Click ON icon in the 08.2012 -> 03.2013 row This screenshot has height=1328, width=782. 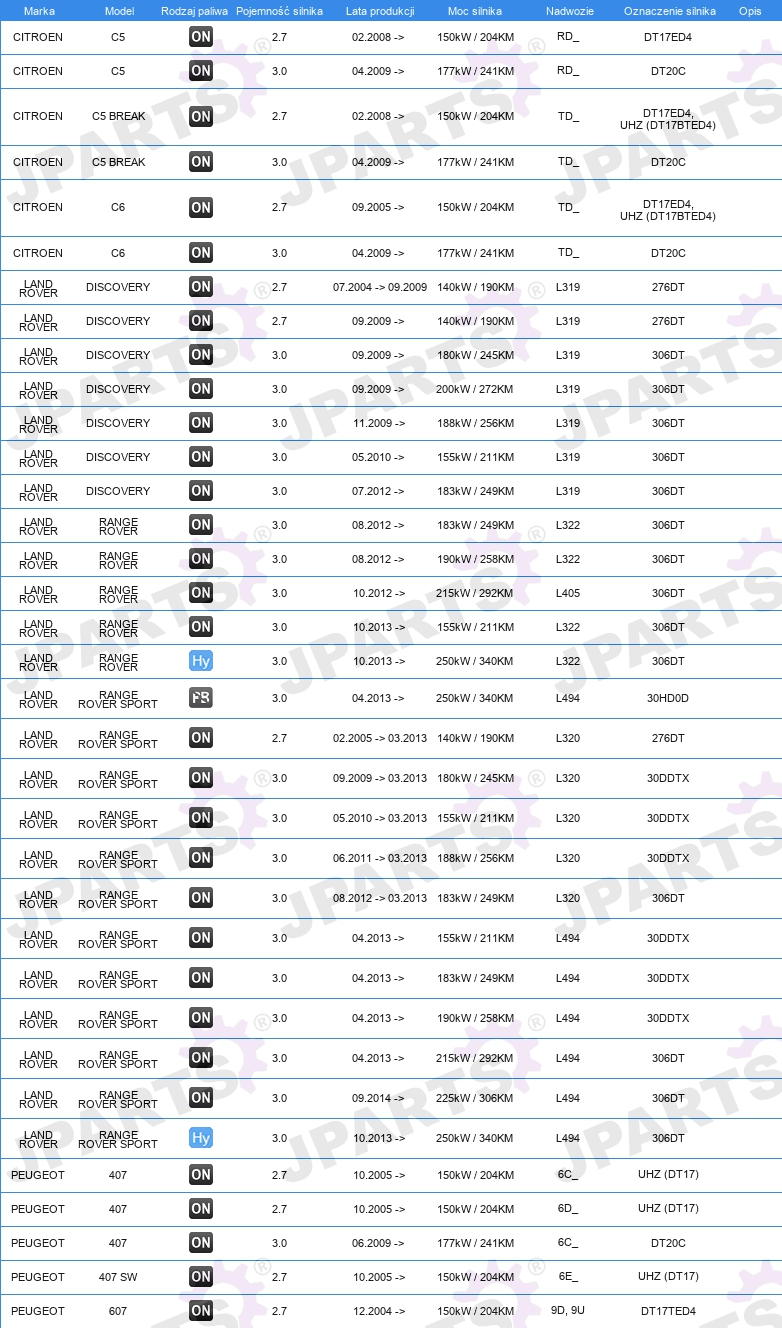tap(201, 898)
